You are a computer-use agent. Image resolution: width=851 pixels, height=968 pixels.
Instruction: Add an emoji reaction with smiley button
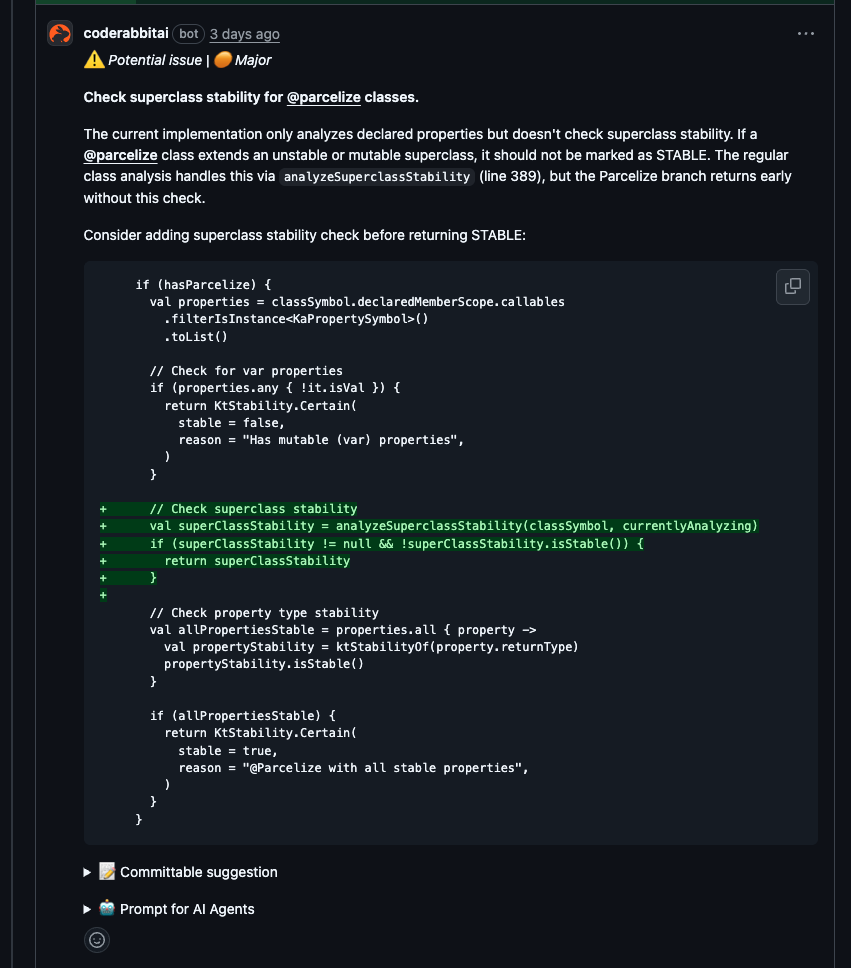[97, 940]
